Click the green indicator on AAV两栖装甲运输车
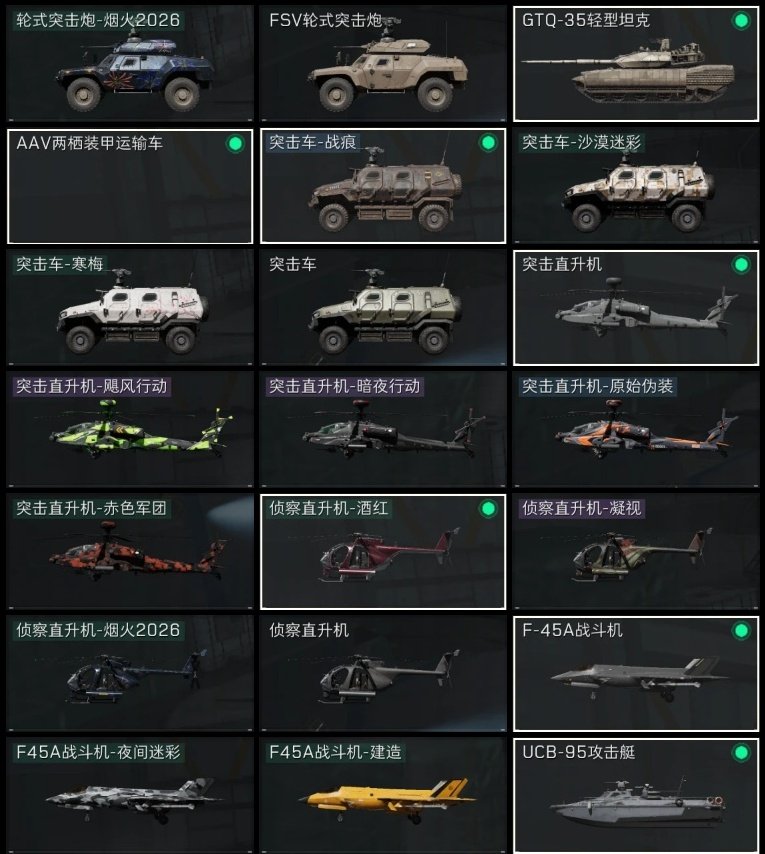The width and height of the screenshot is (765, 854). pyautogui.click(x=235, y=144)
